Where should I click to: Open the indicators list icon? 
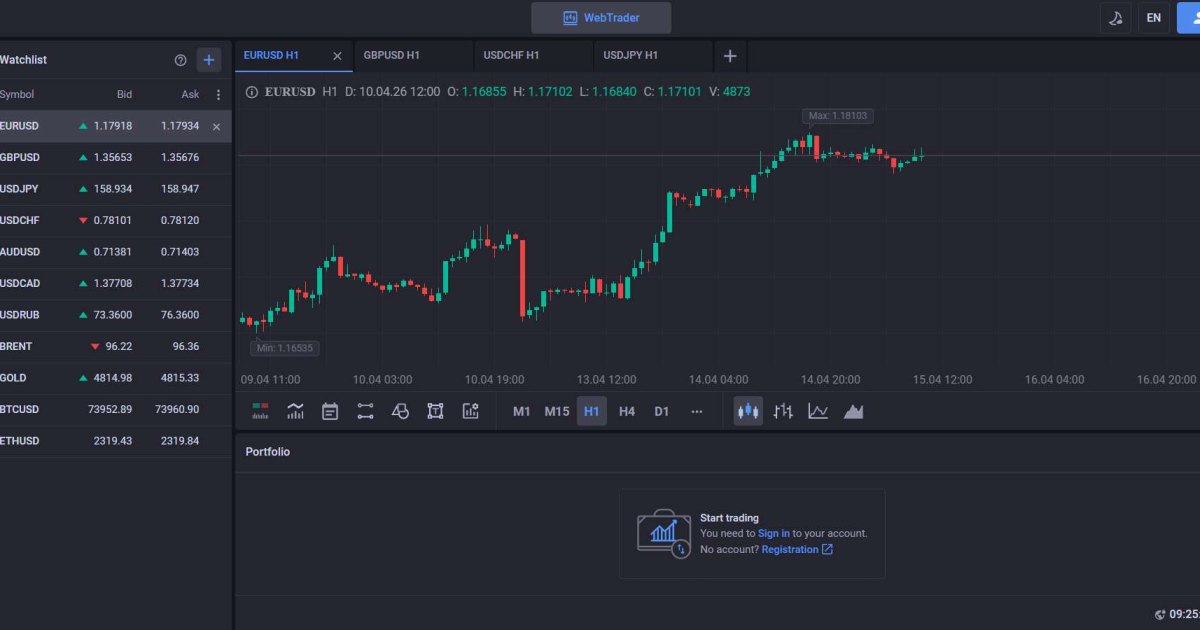[x=295, y=411]
